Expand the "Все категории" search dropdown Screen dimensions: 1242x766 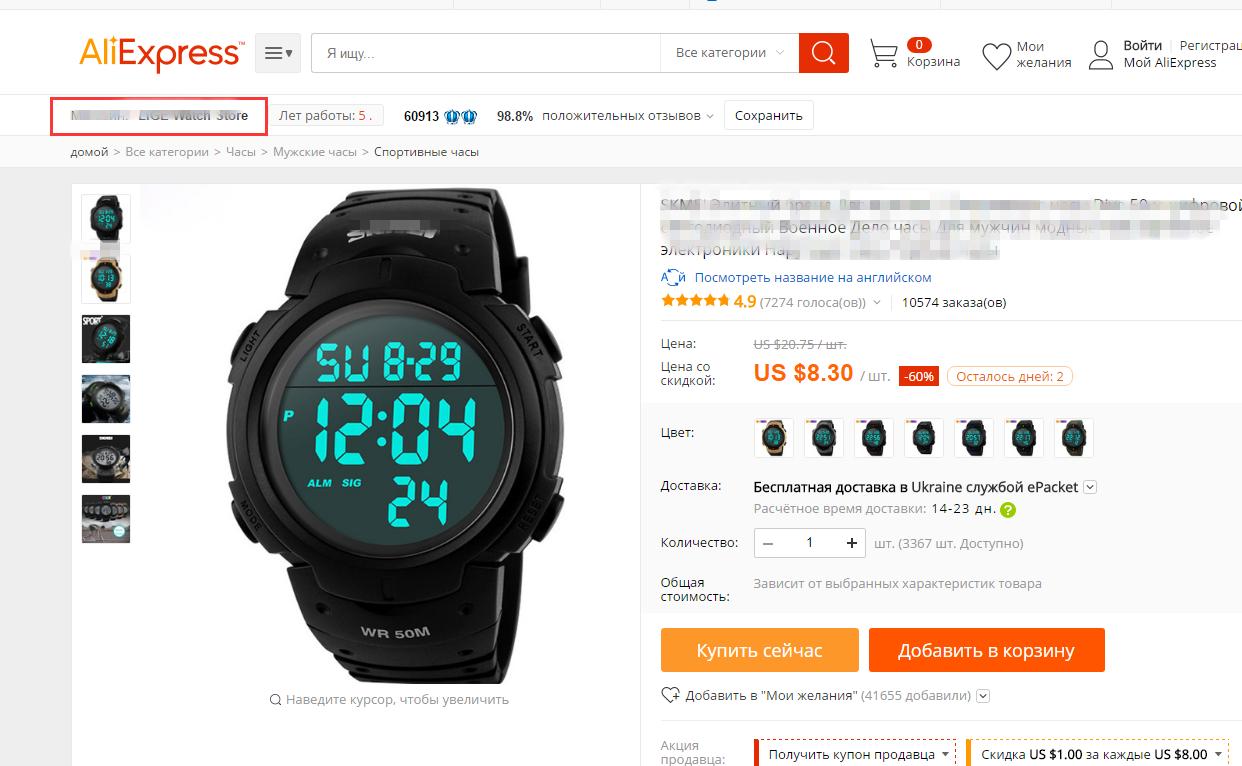tap(730, 53)
